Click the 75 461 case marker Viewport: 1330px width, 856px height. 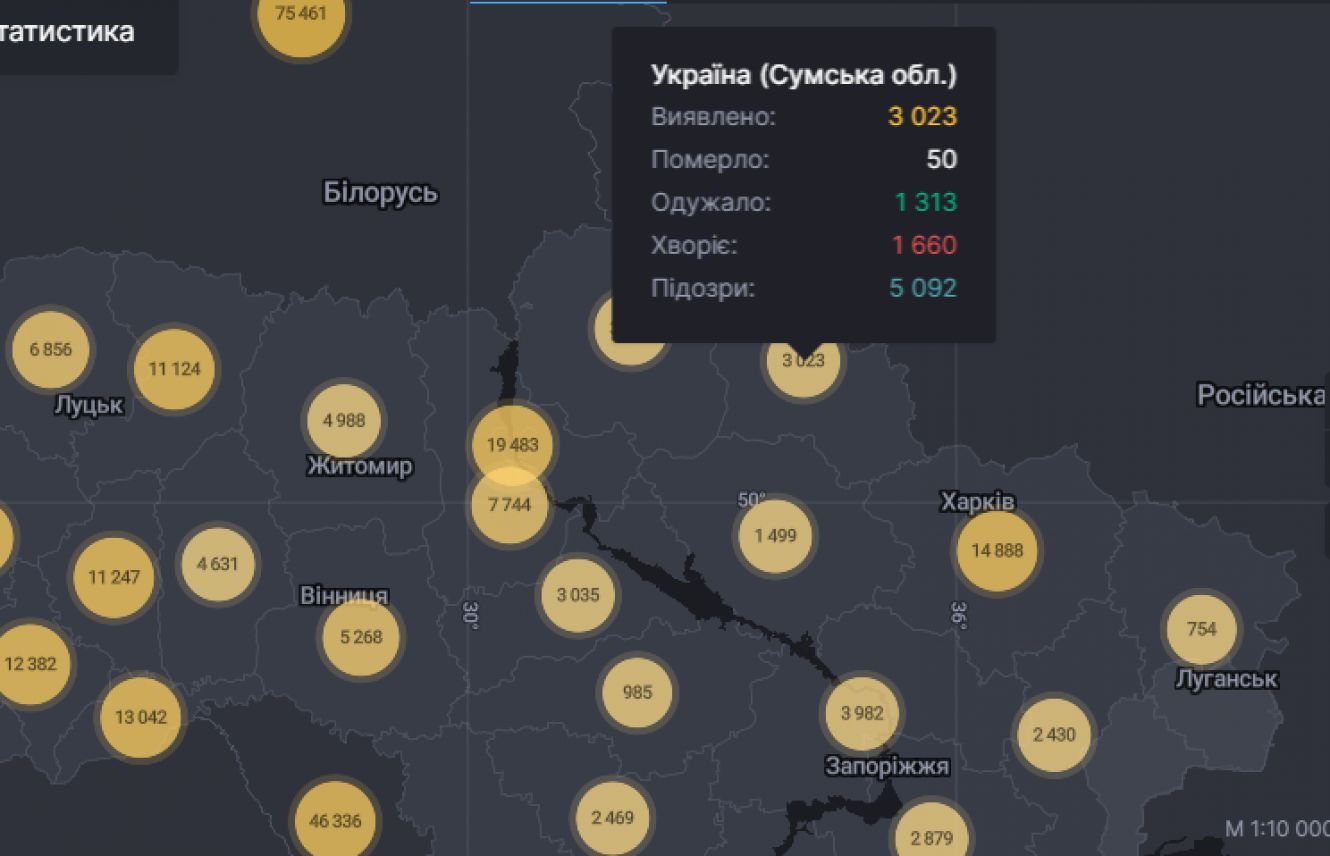301,14
